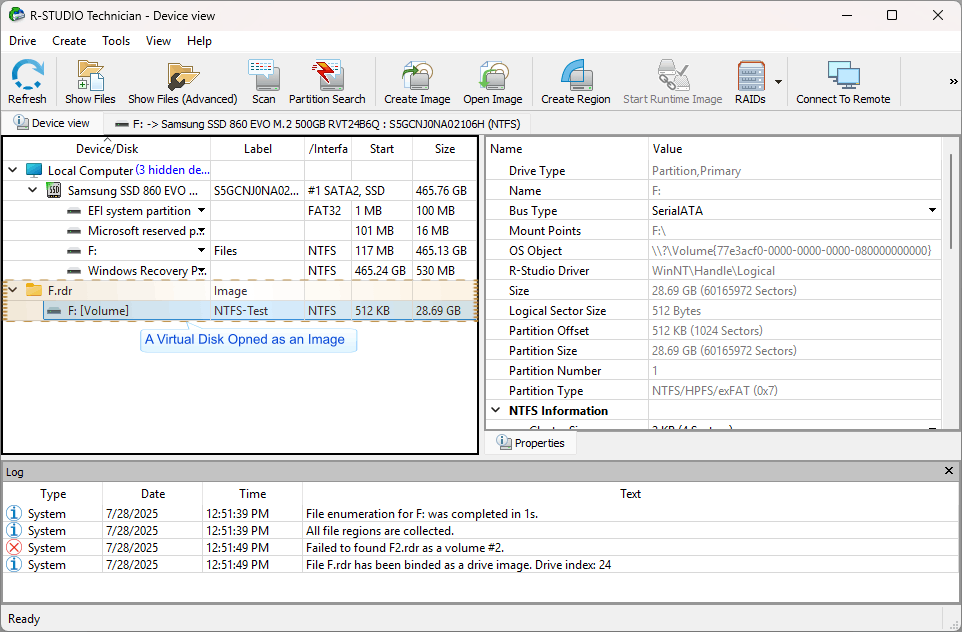Click the Microsoft reserved partition icon

(74, 231)
